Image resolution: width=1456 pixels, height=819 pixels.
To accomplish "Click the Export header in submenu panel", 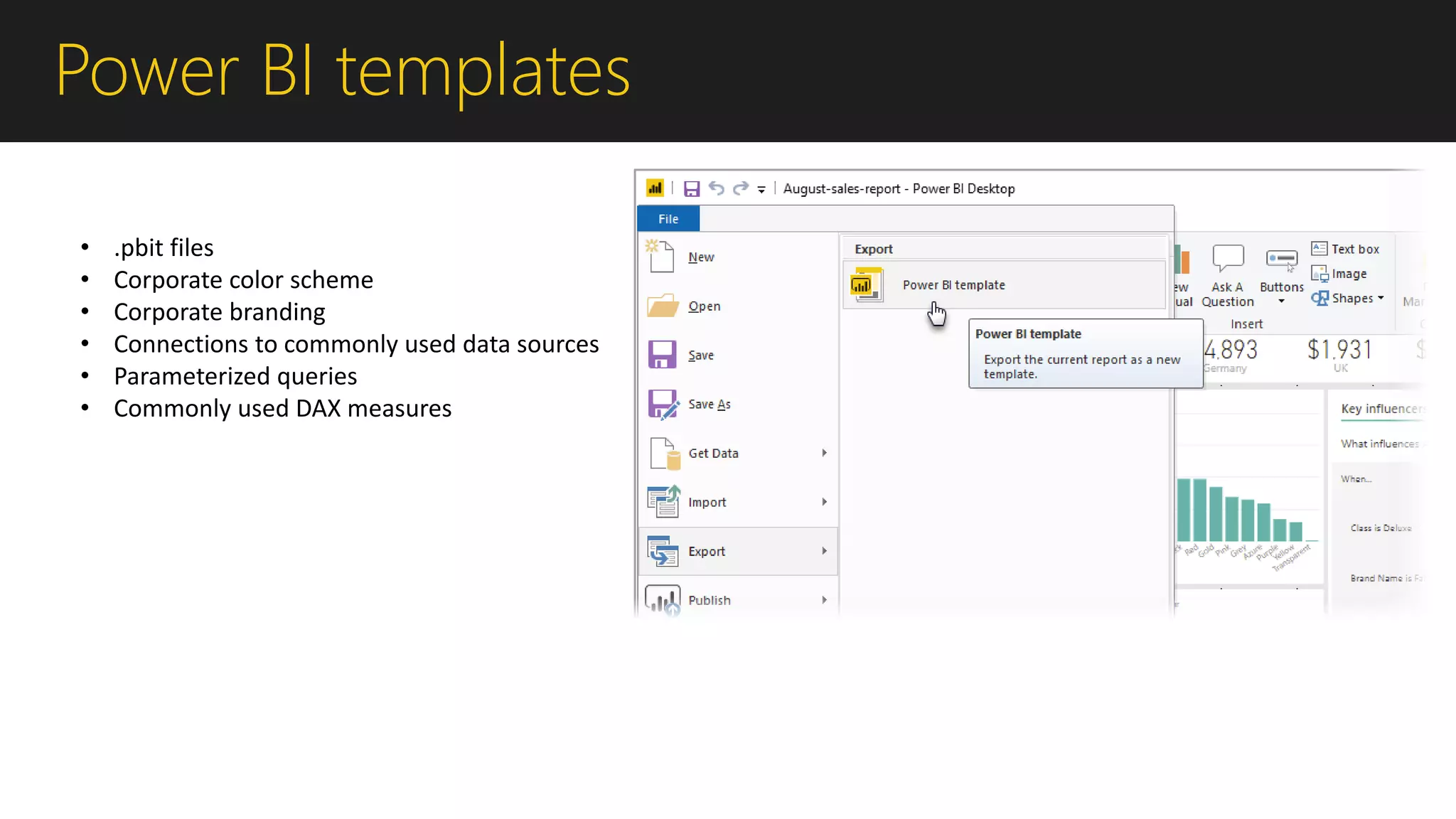I will point(873,250).
